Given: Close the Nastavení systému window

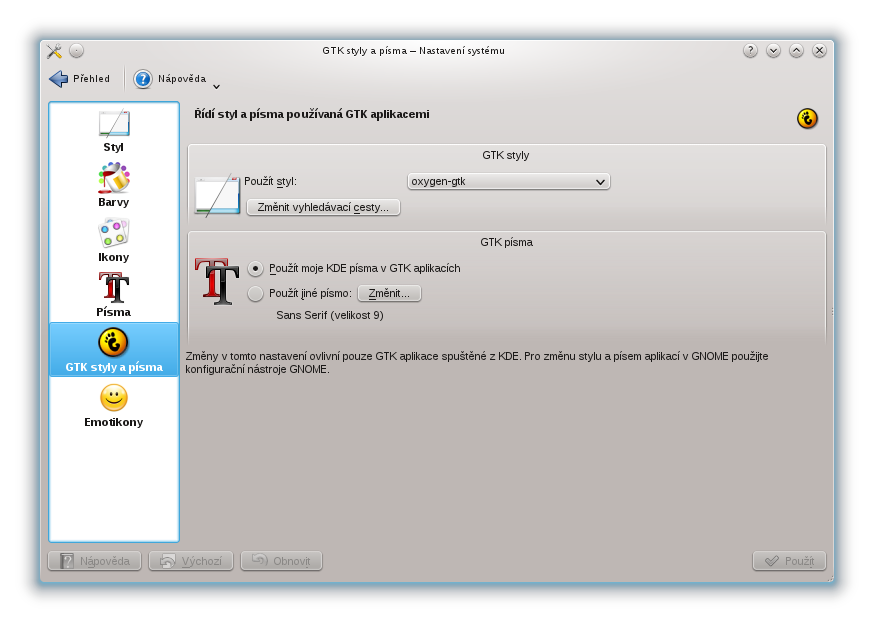Looking at the screenshot, I should [819, 51].
